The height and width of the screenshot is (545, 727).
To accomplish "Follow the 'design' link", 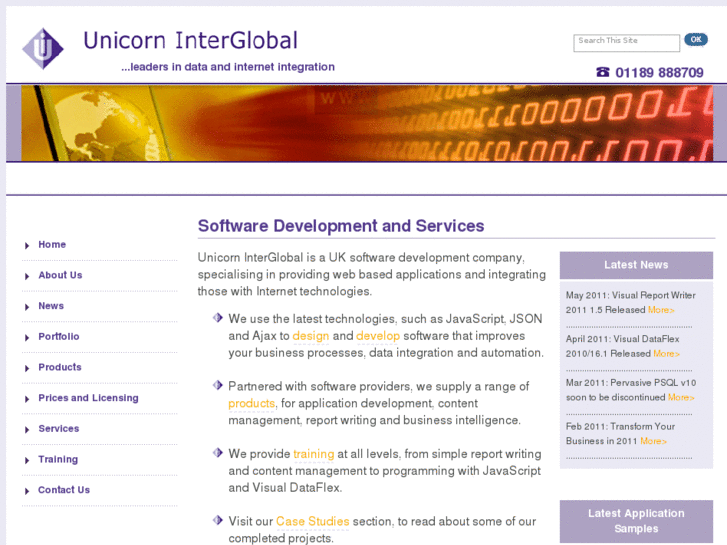I will 311,336.
